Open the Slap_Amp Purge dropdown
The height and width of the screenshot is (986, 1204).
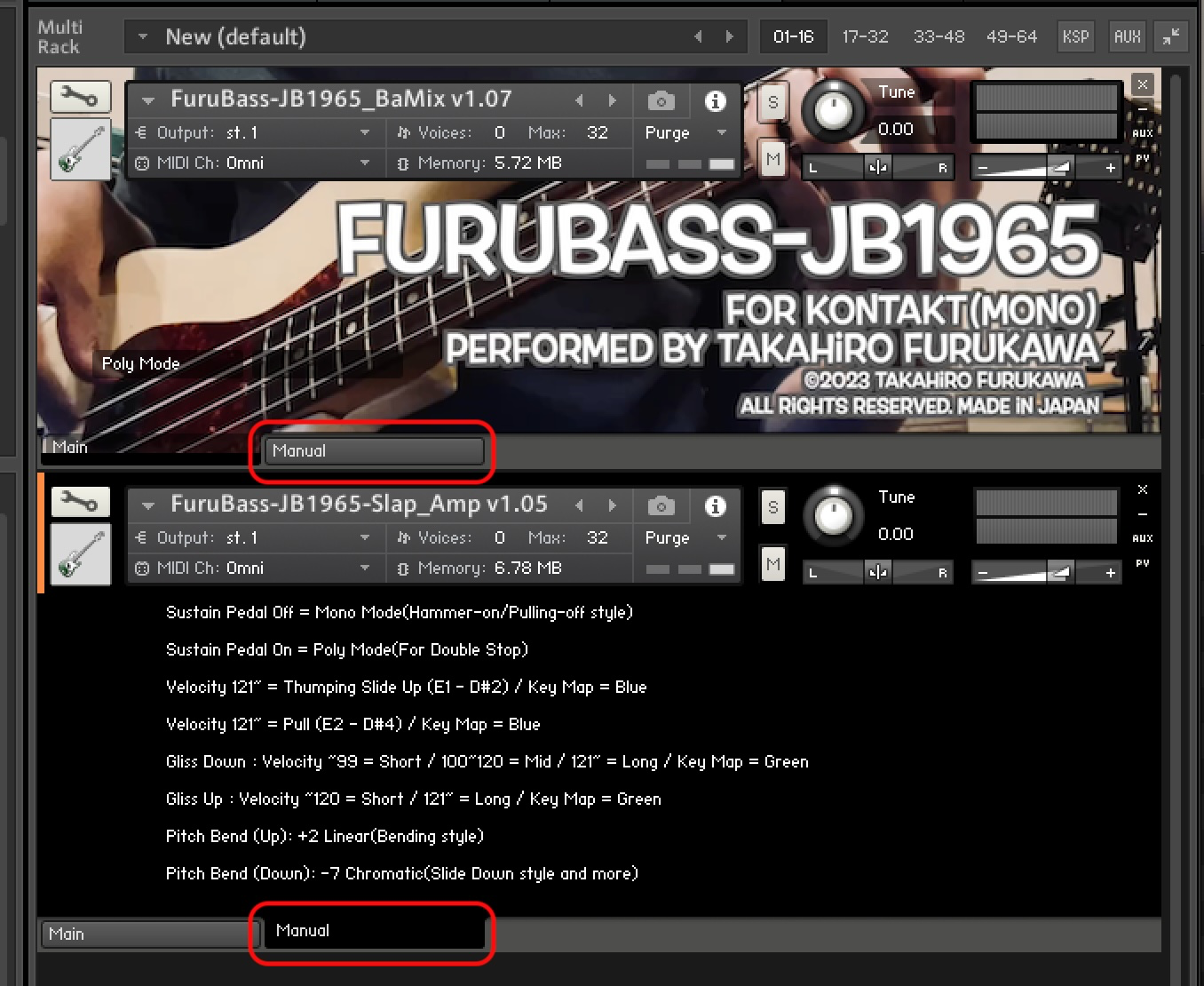click(x=722, y=537)
